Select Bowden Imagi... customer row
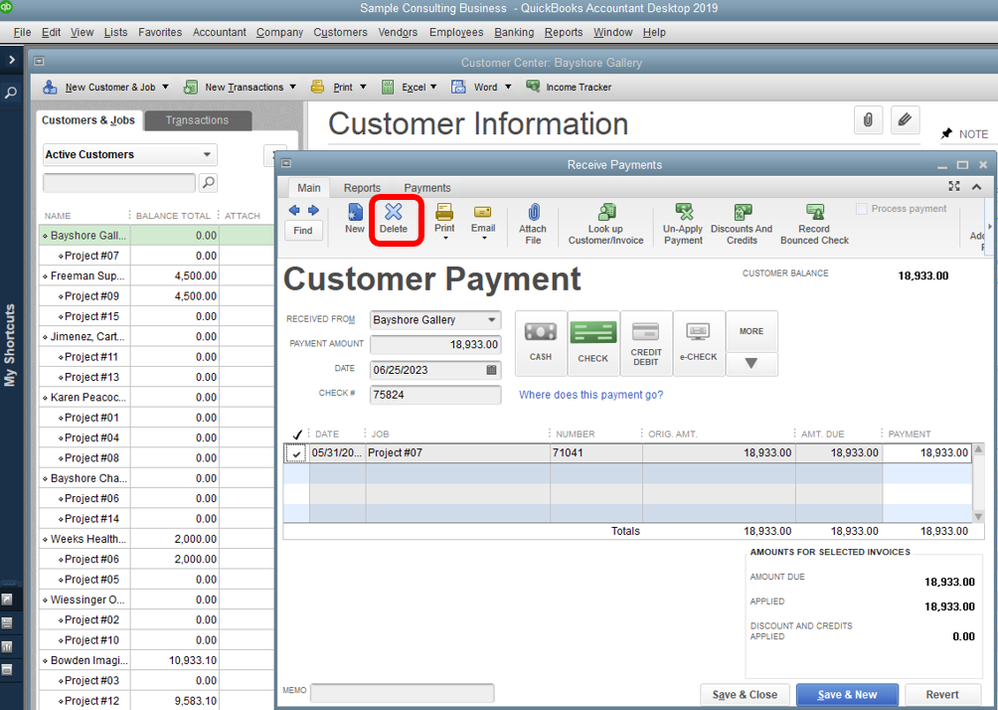998x710 pixels. (x=157, y=660)
